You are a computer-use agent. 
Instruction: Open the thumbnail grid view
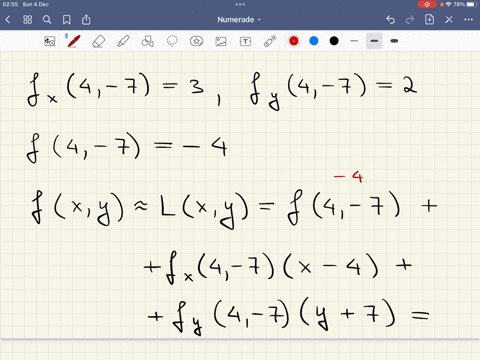coord(28,20)
